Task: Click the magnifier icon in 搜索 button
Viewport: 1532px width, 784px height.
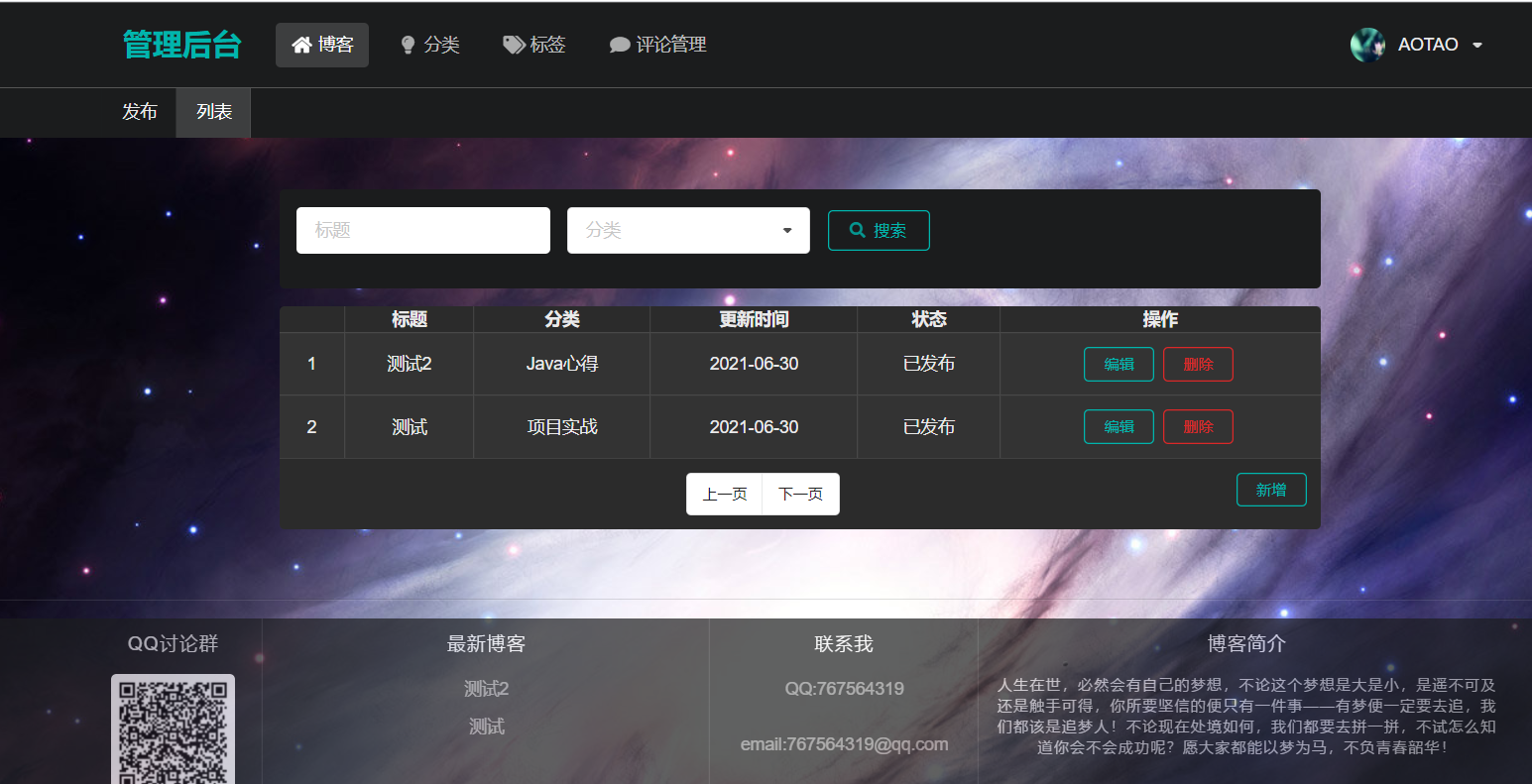Action: click(858, 230)
